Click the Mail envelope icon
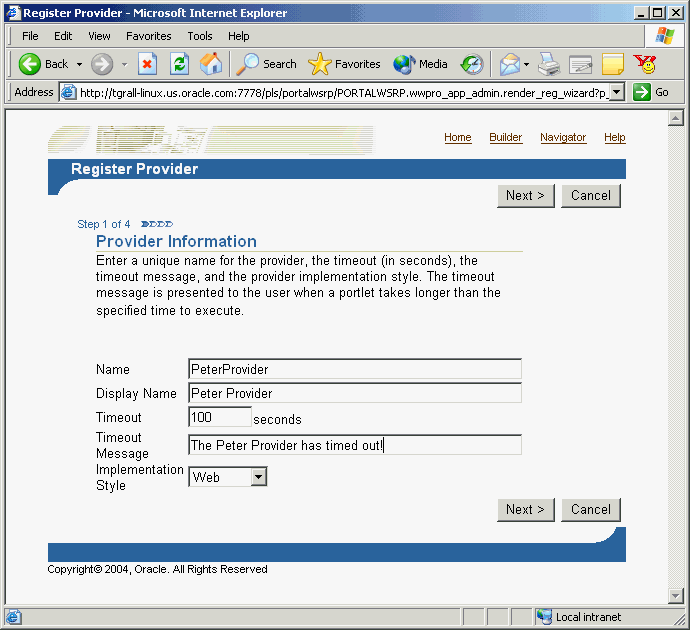 [x=510, y=64]
